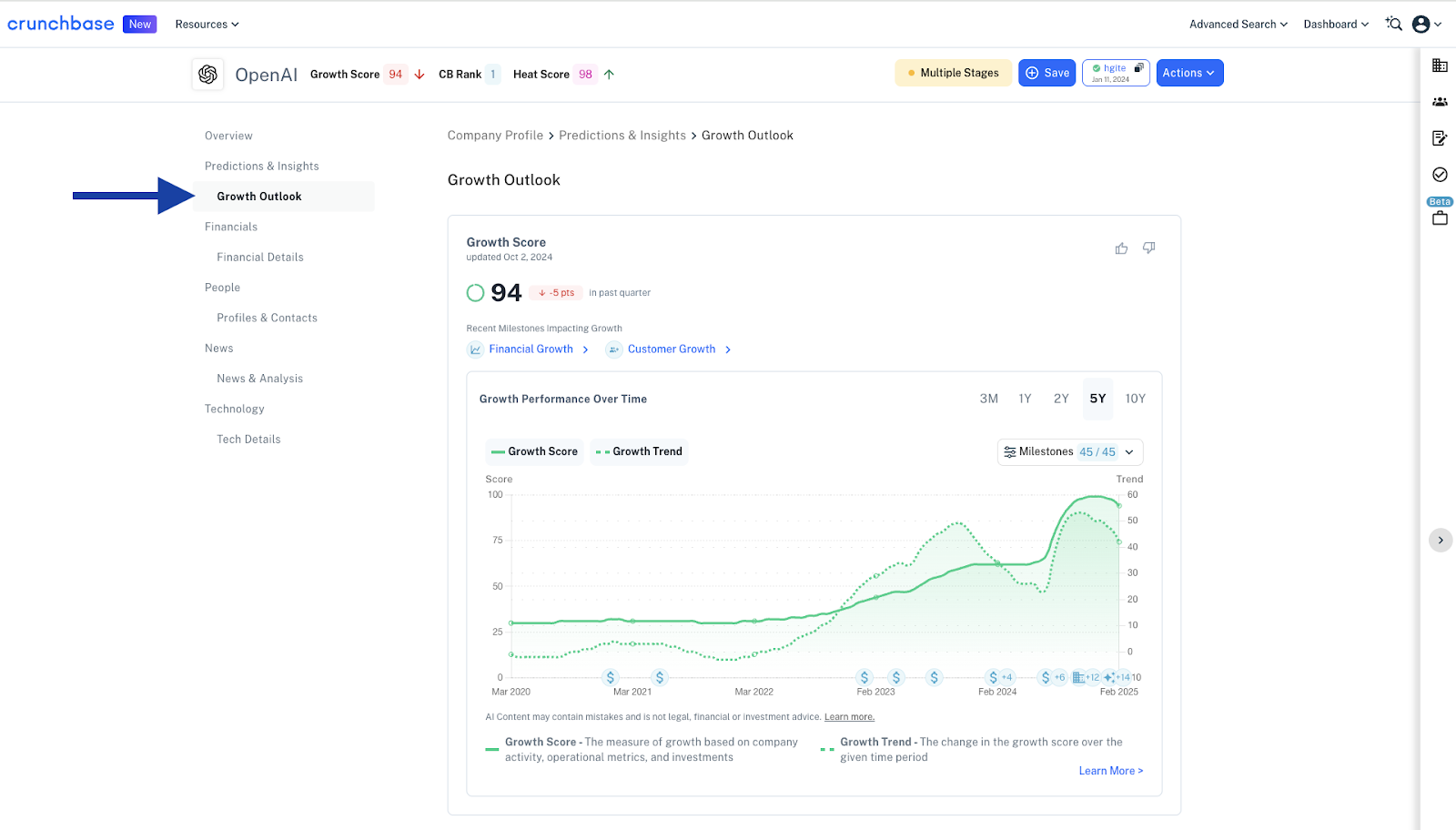Screen dimensions: 1456x830
Task: Toggle the Growth Trend legend line
Action: tap(639, 451)
